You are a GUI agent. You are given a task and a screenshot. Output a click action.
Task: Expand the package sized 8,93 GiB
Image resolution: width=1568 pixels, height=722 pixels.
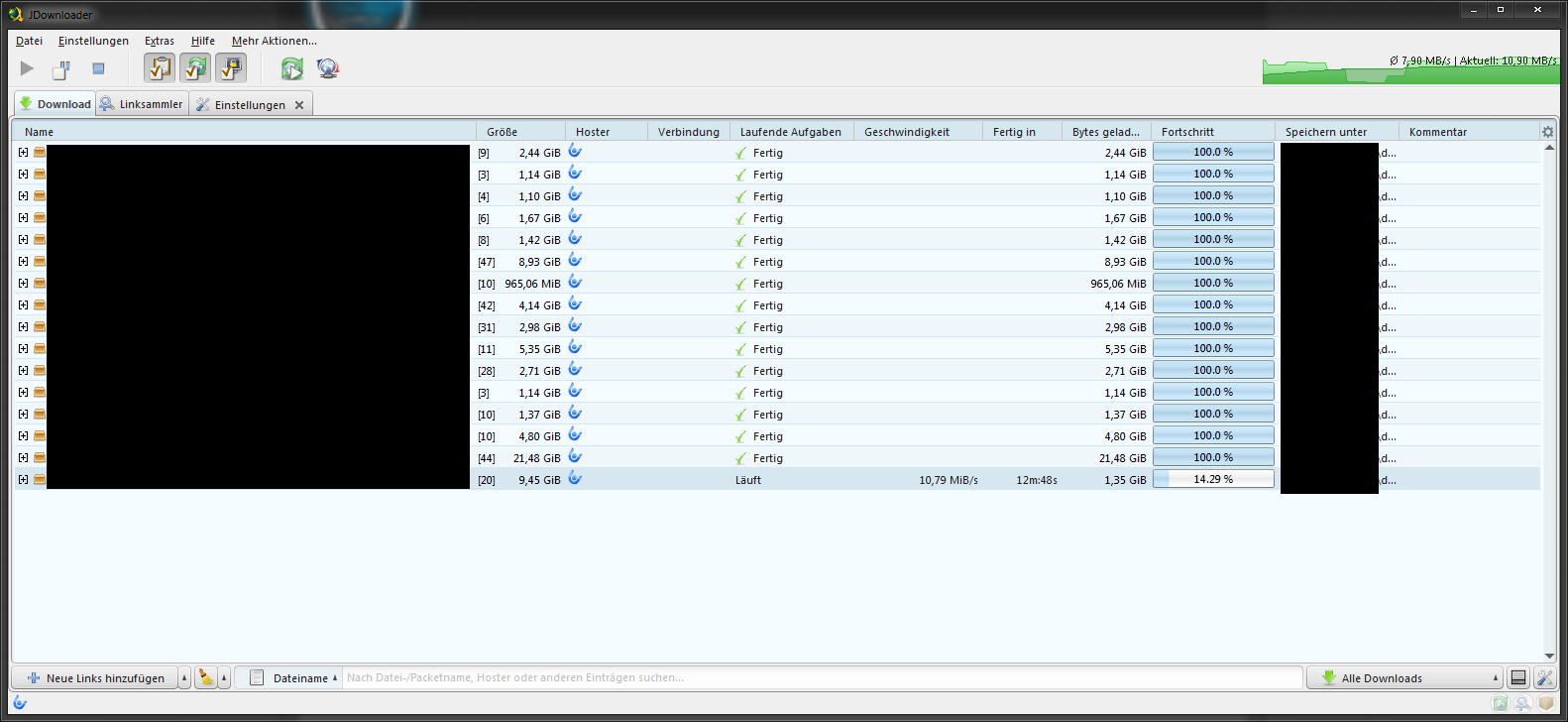coord(23,262)
